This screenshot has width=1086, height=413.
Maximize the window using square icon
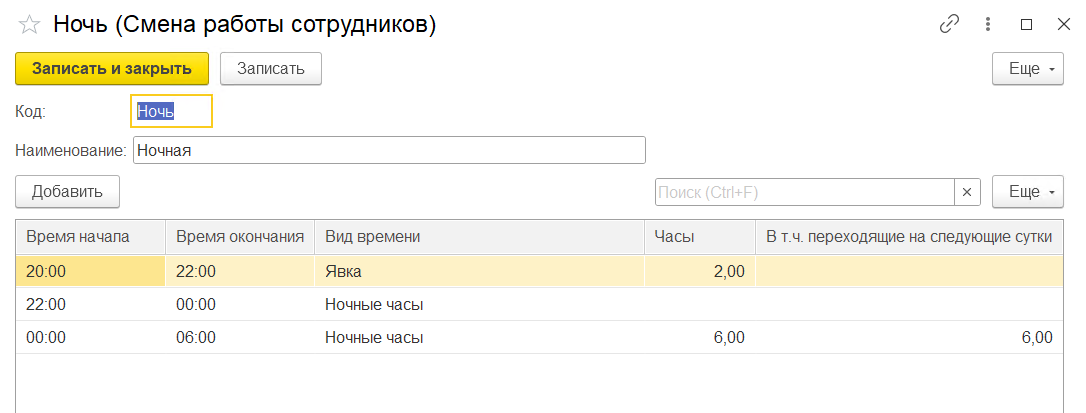[x=1025, y=25]
